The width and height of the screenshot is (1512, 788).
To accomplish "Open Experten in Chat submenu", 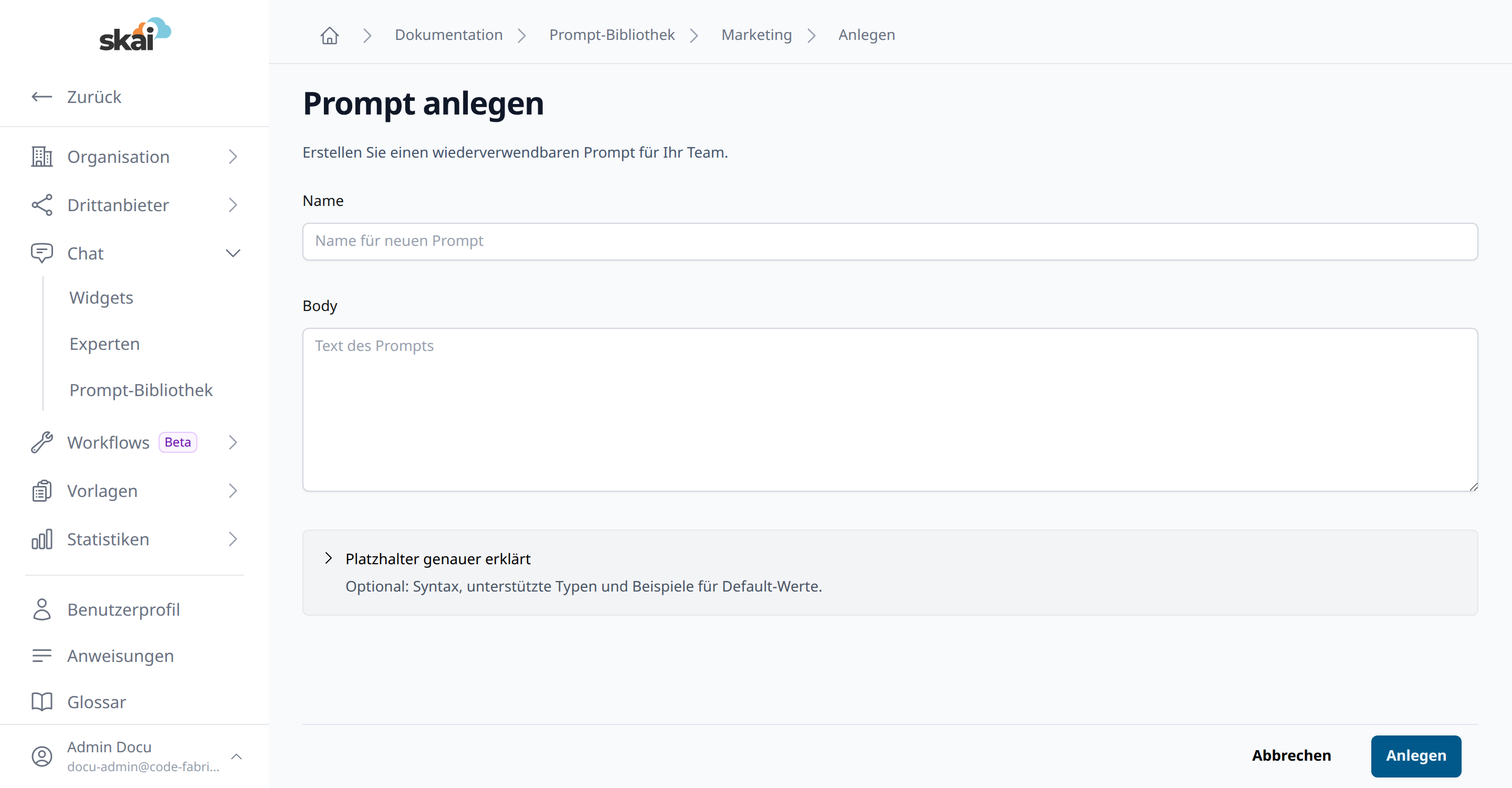I will tap(104, 344).
